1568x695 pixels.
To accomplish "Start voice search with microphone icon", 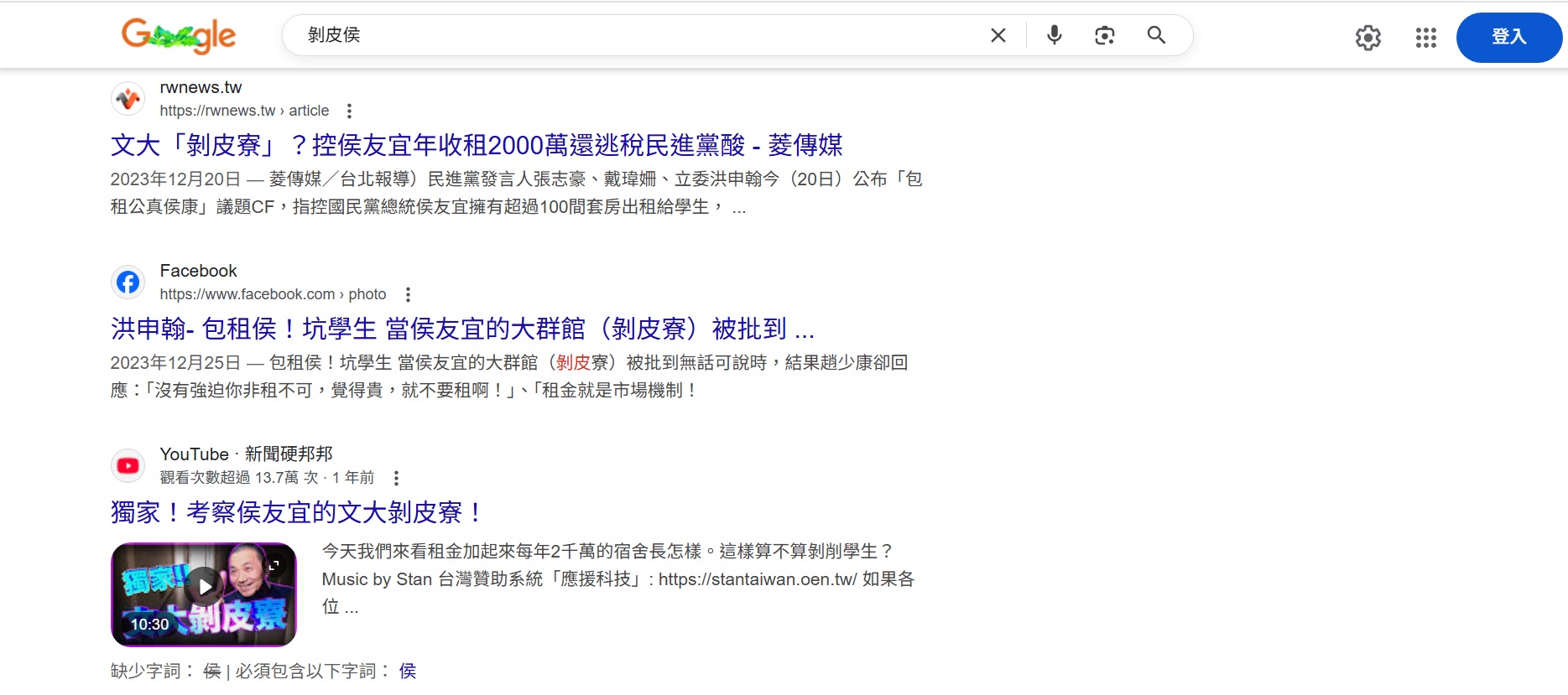I will coord(1055,35).
